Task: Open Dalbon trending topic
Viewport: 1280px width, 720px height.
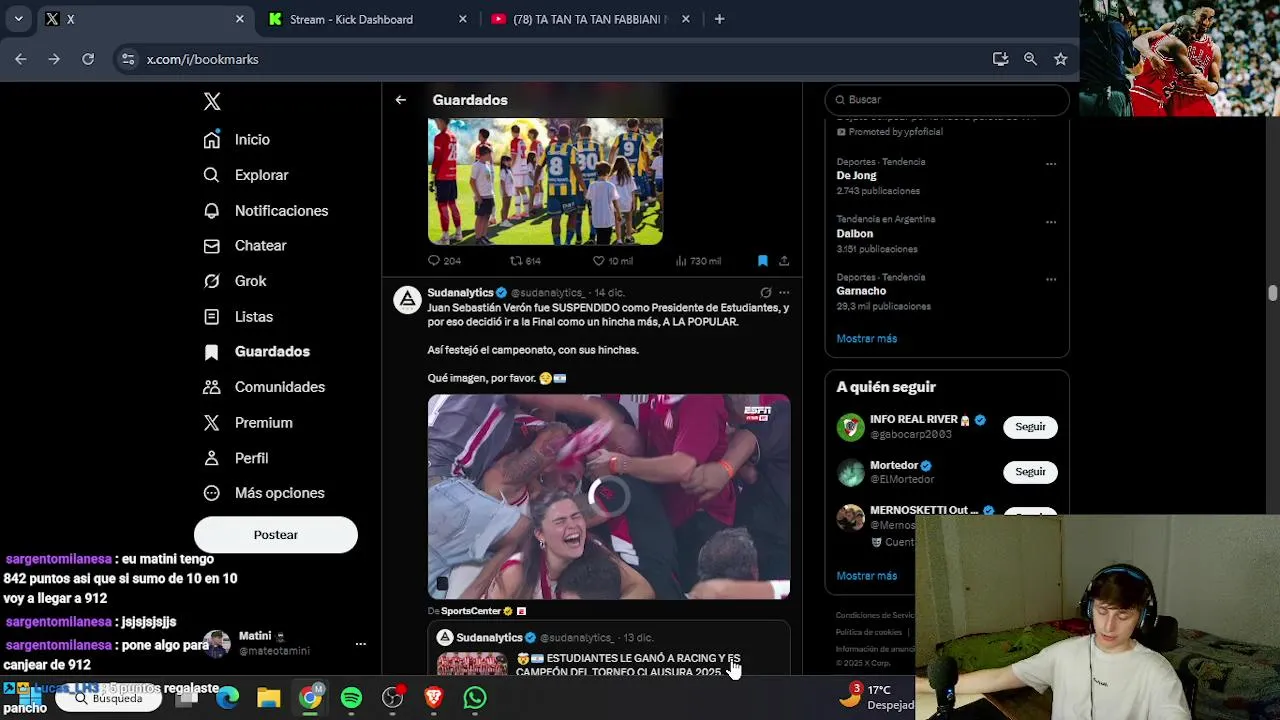Action: tap(855, 234)
